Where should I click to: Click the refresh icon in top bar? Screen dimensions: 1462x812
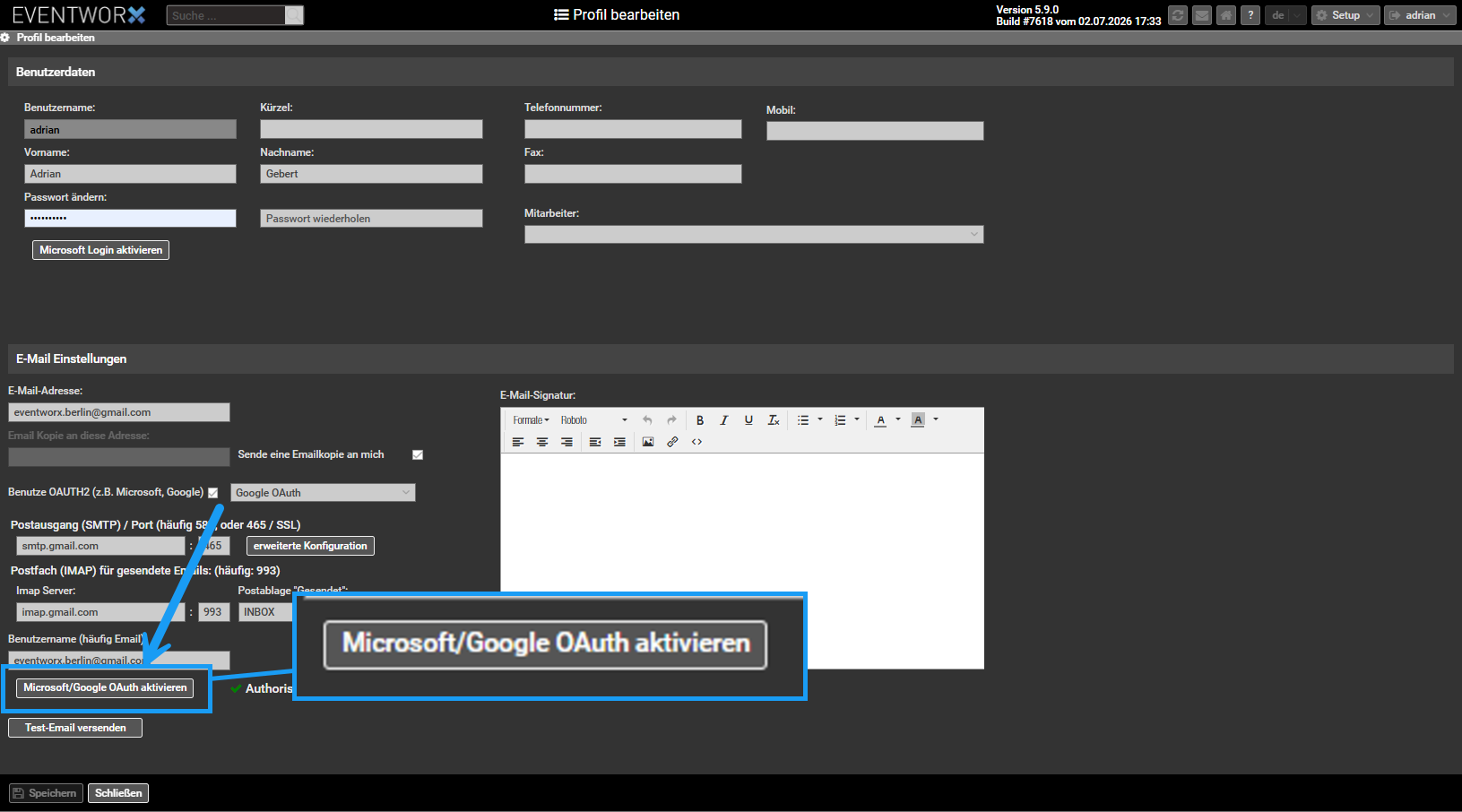(1178, 15)
